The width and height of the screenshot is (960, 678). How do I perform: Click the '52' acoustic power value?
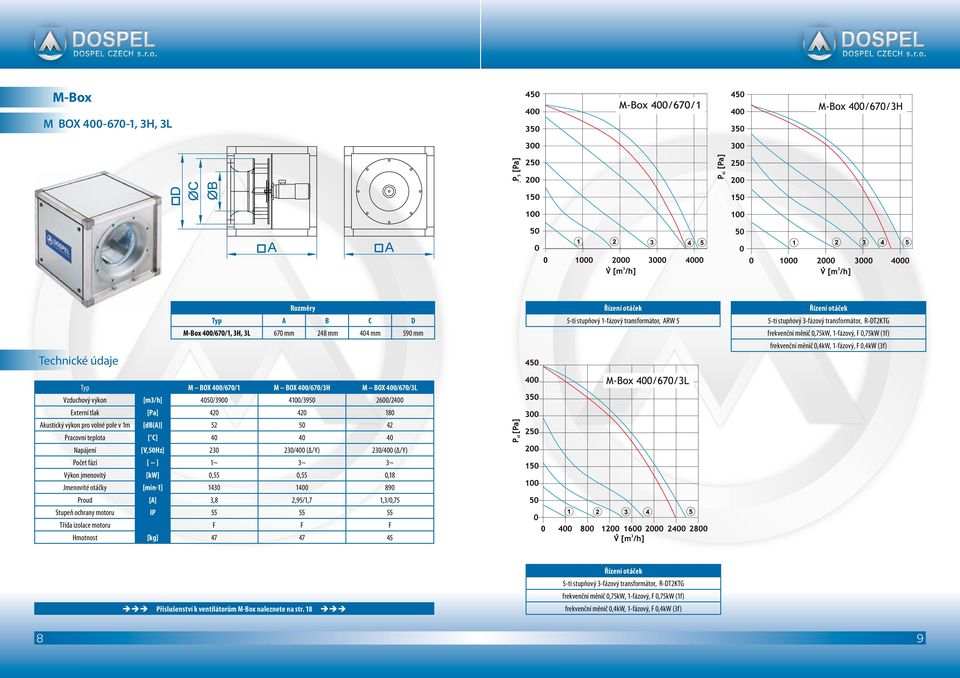point(214,425)
